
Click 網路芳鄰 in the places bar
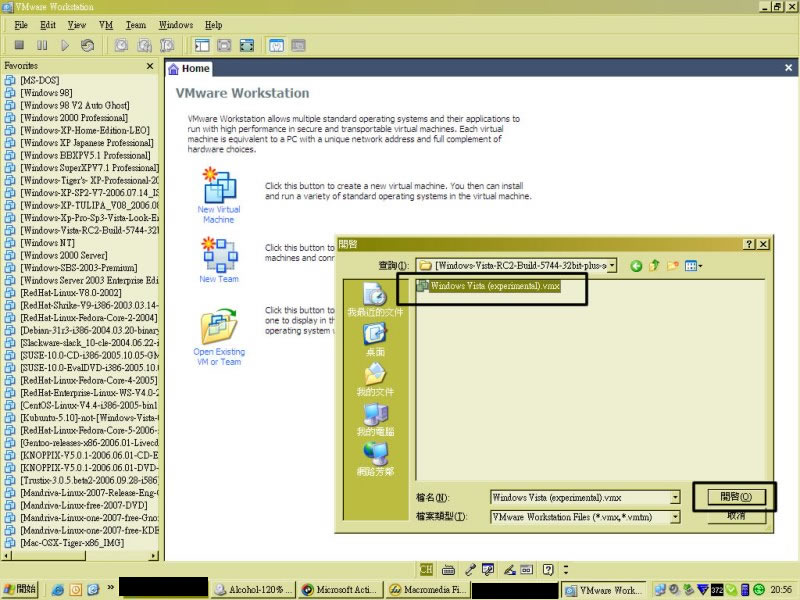(x=375, y=459)
